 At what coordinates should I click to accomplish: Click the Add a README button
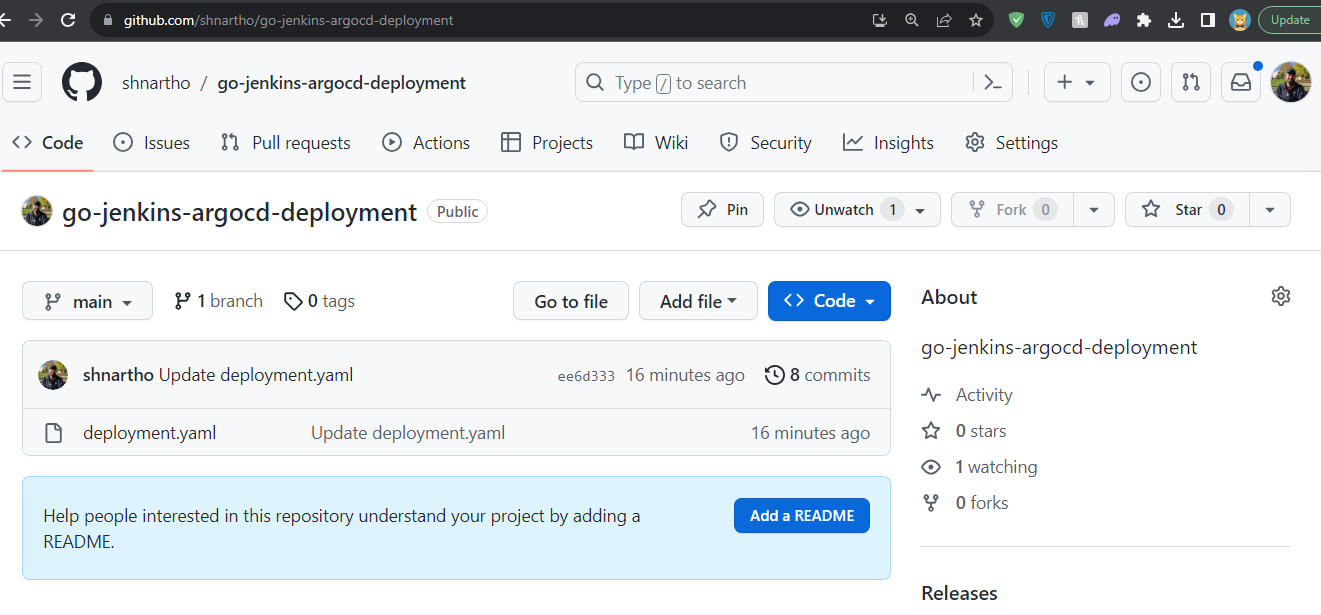[x=802, y=516]
